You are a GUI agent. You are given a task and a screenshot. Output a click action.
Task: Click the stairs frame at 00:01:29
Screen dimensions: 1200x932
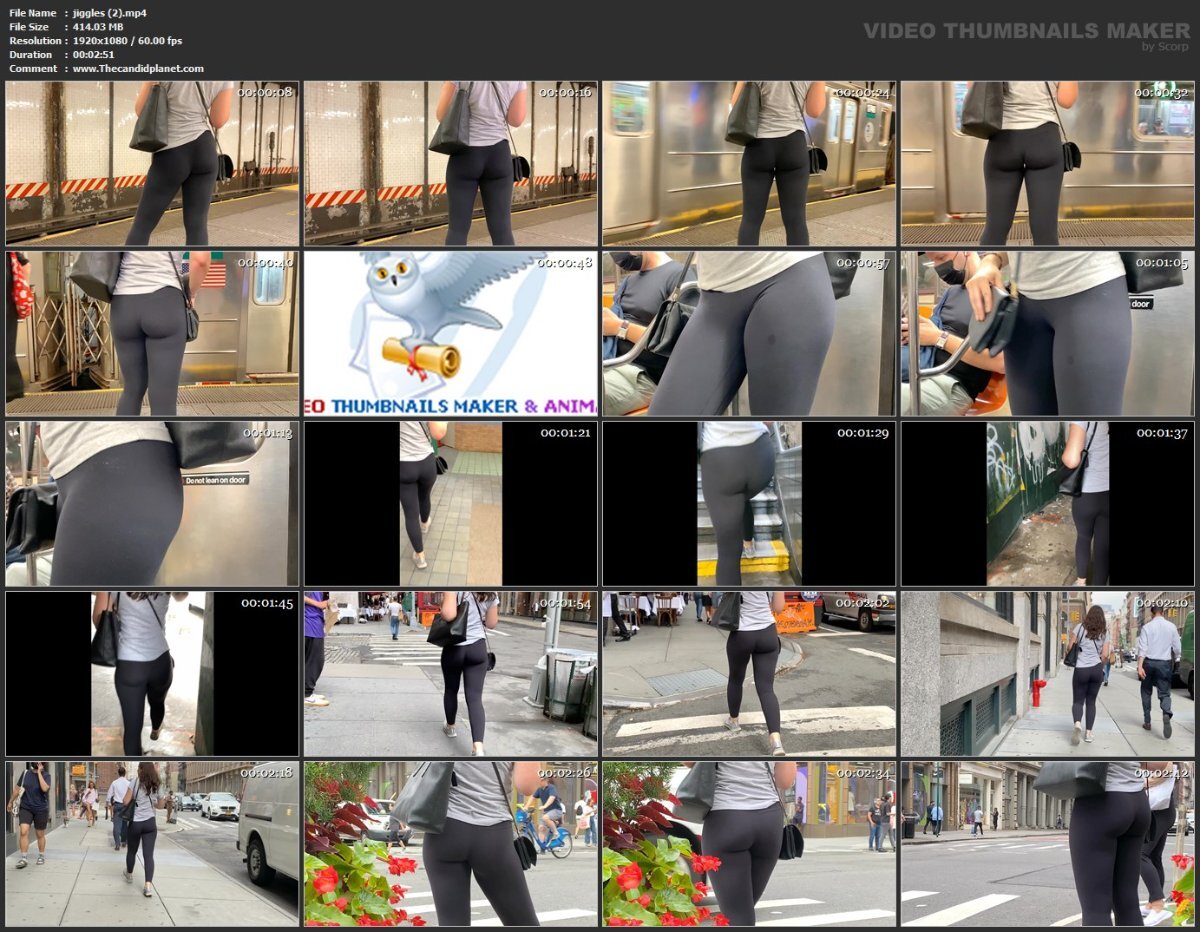pos(749,504)
